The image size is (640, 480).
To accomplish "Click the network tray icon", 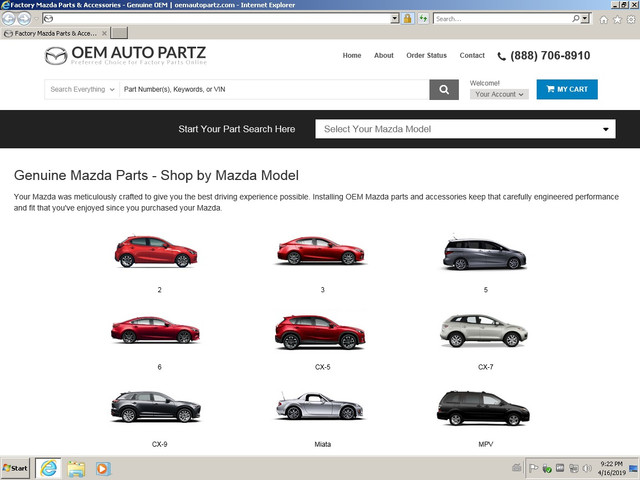I will [573, 468].
